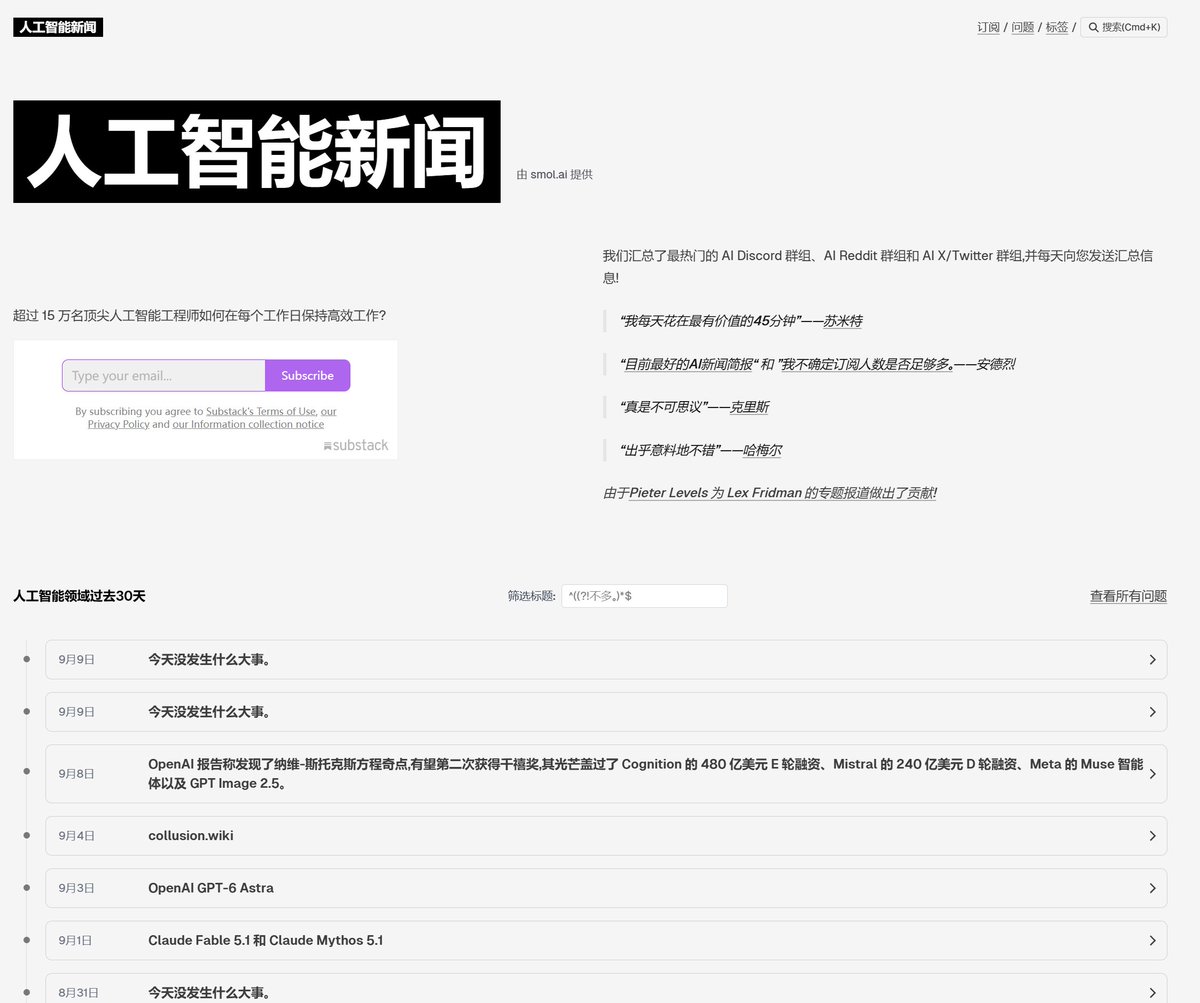Open the Pieter Levels 为 Lex Fridman link
Screen dimensions: 1200x1003
(782, 493)
